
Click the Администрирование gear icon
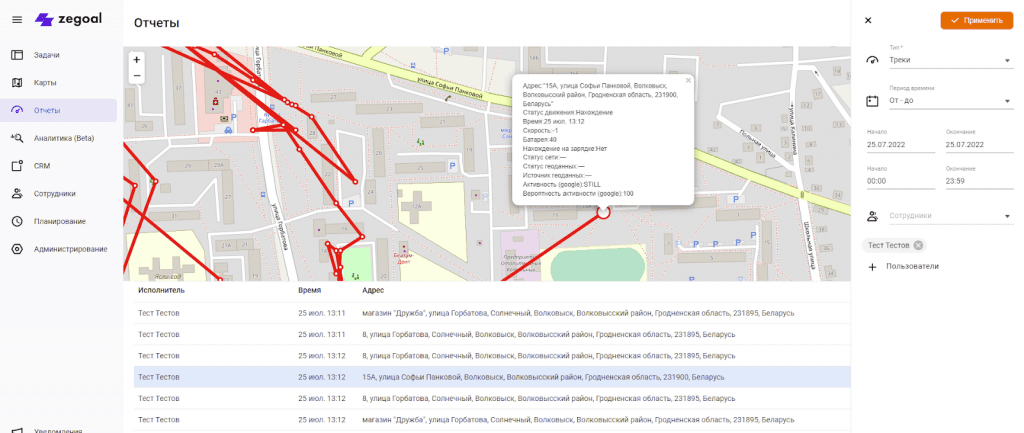17,249
